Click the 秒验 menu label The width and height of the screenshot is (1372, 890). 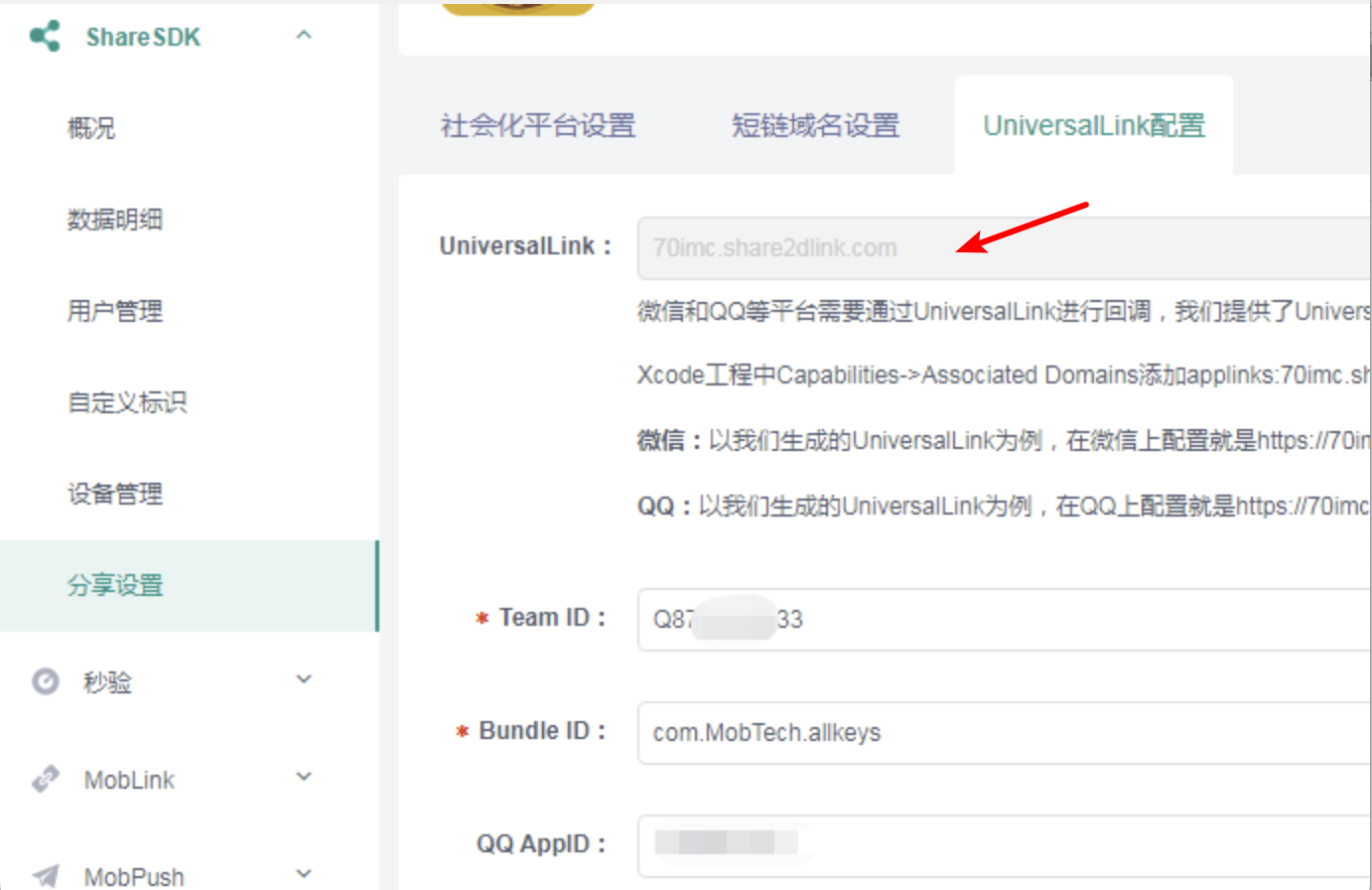[107, 682]
